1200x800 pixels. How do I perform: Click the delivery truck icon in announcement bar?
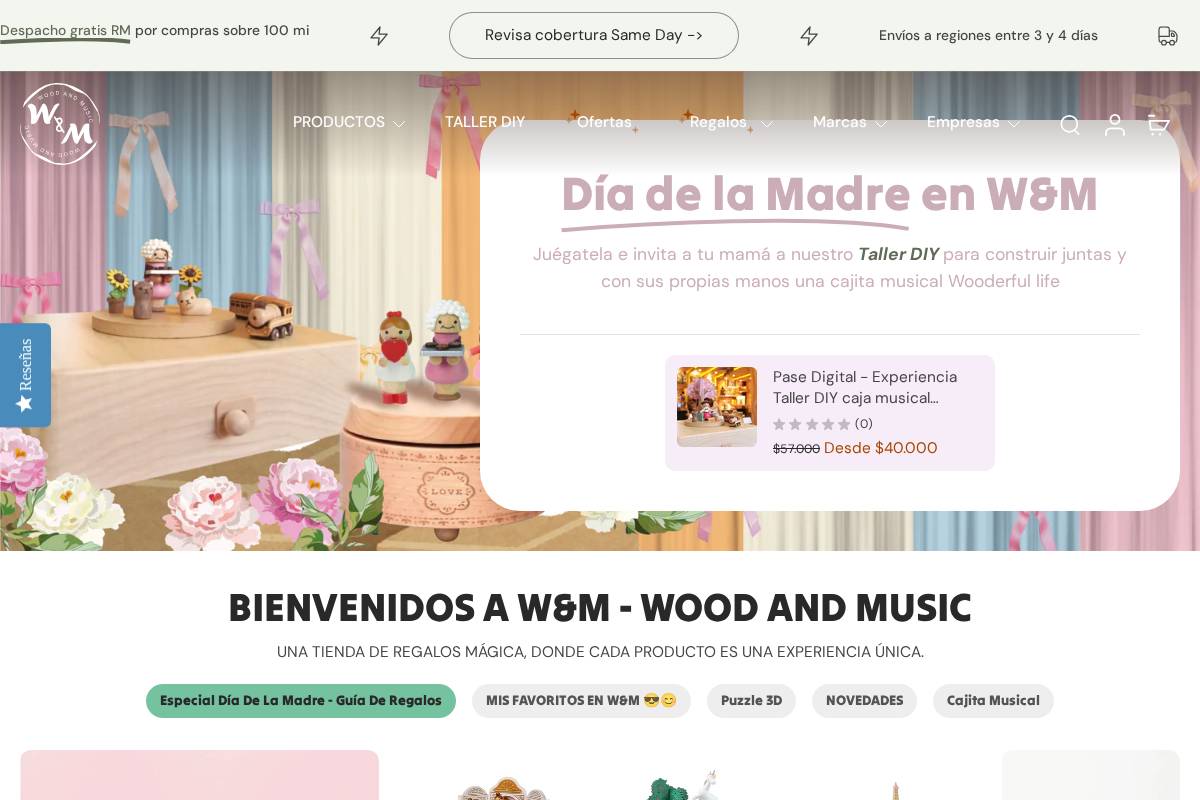[1167, 36]
